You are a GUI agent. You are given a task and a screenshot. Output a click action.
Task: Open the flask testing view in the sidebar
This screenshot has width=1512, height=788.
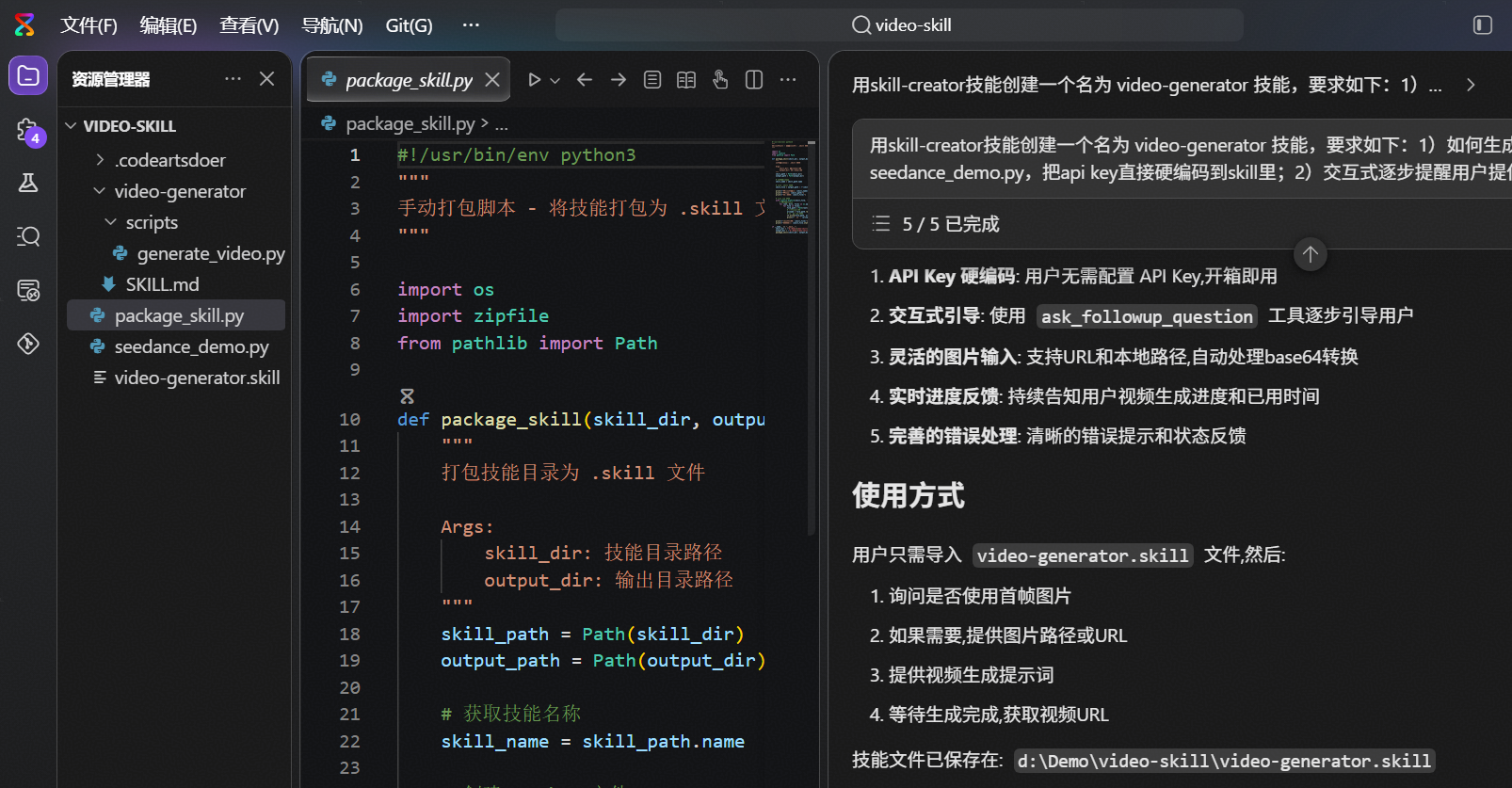28,183
